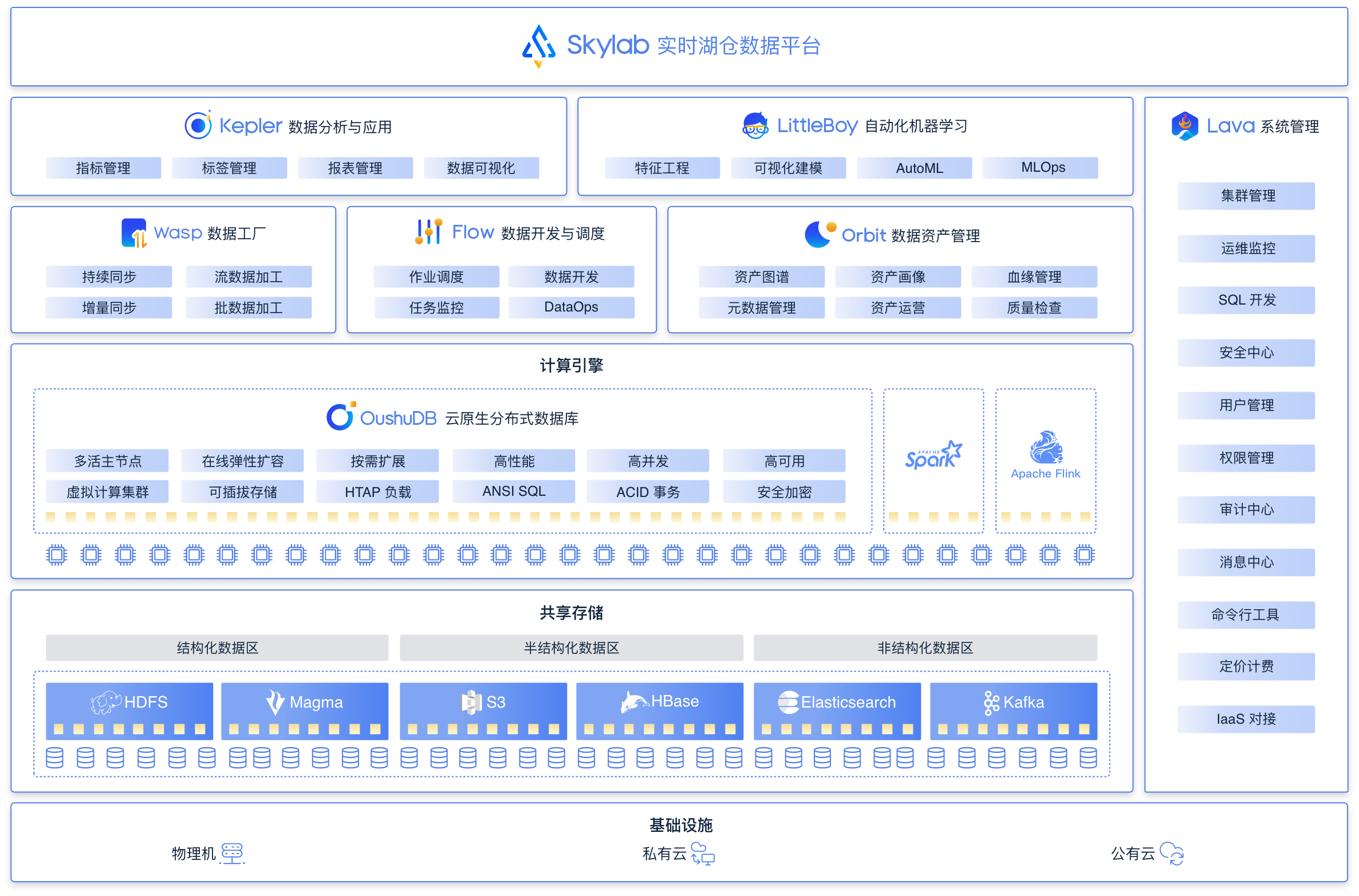Select the 指标管理 box
Image resolution: width=1359 pixels, height=896 pixels.
tap(104, 168)
